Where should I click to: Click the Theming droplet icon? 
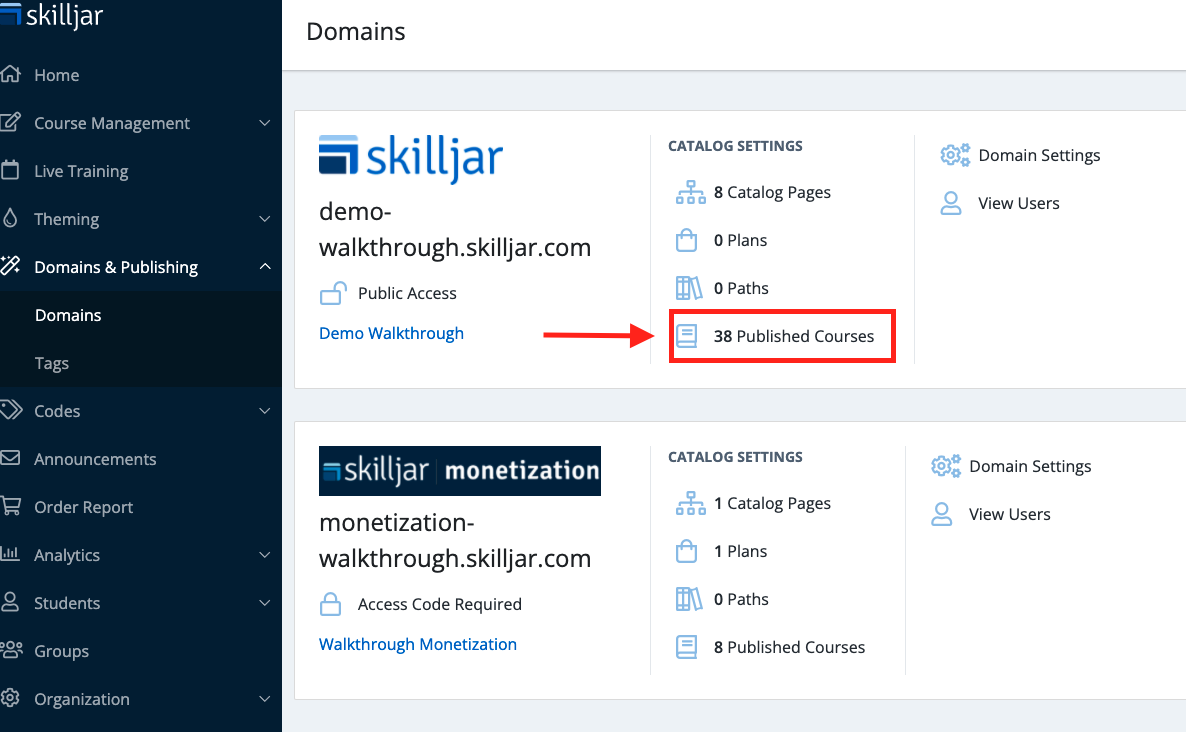pos(10,219)
